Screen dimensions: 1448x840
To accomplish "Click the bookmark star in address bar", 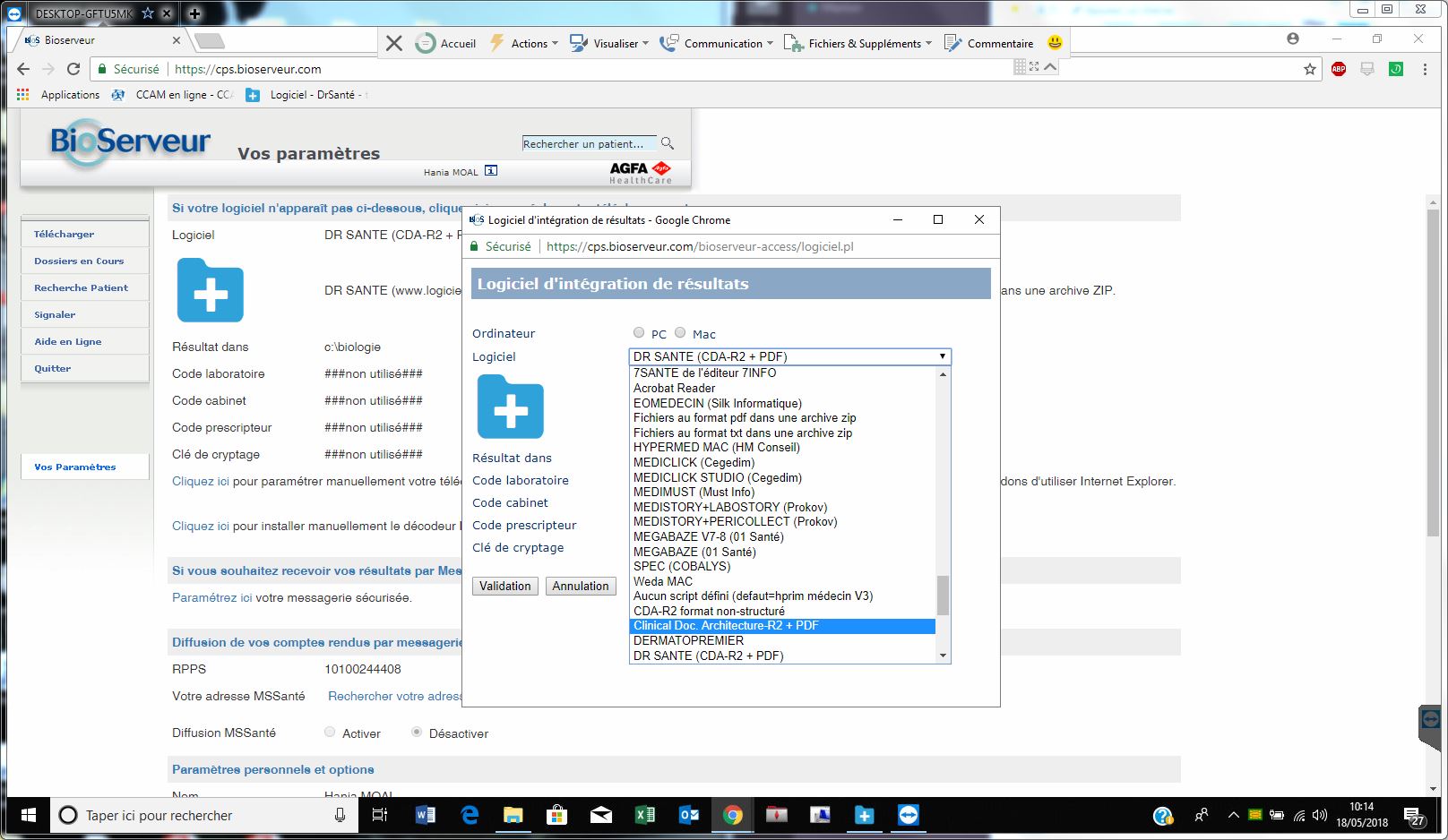I will (1309, 69).
